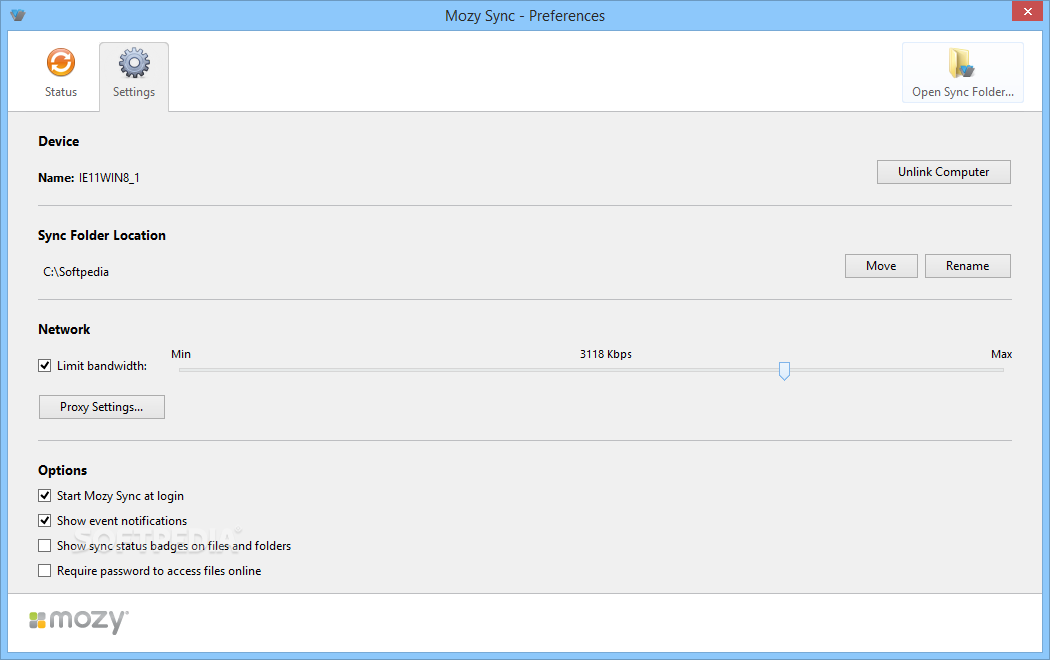Click the mozy logo at the bottom
This screenshot has height=660, width=1050.
[x=78, y=621]
